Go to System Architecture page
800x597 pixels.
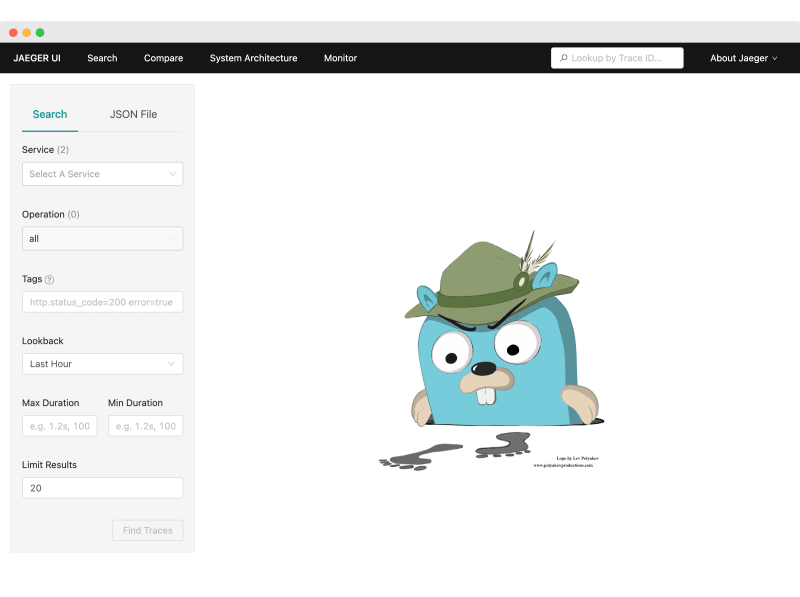pyautogui.click(x=253, y=58)
